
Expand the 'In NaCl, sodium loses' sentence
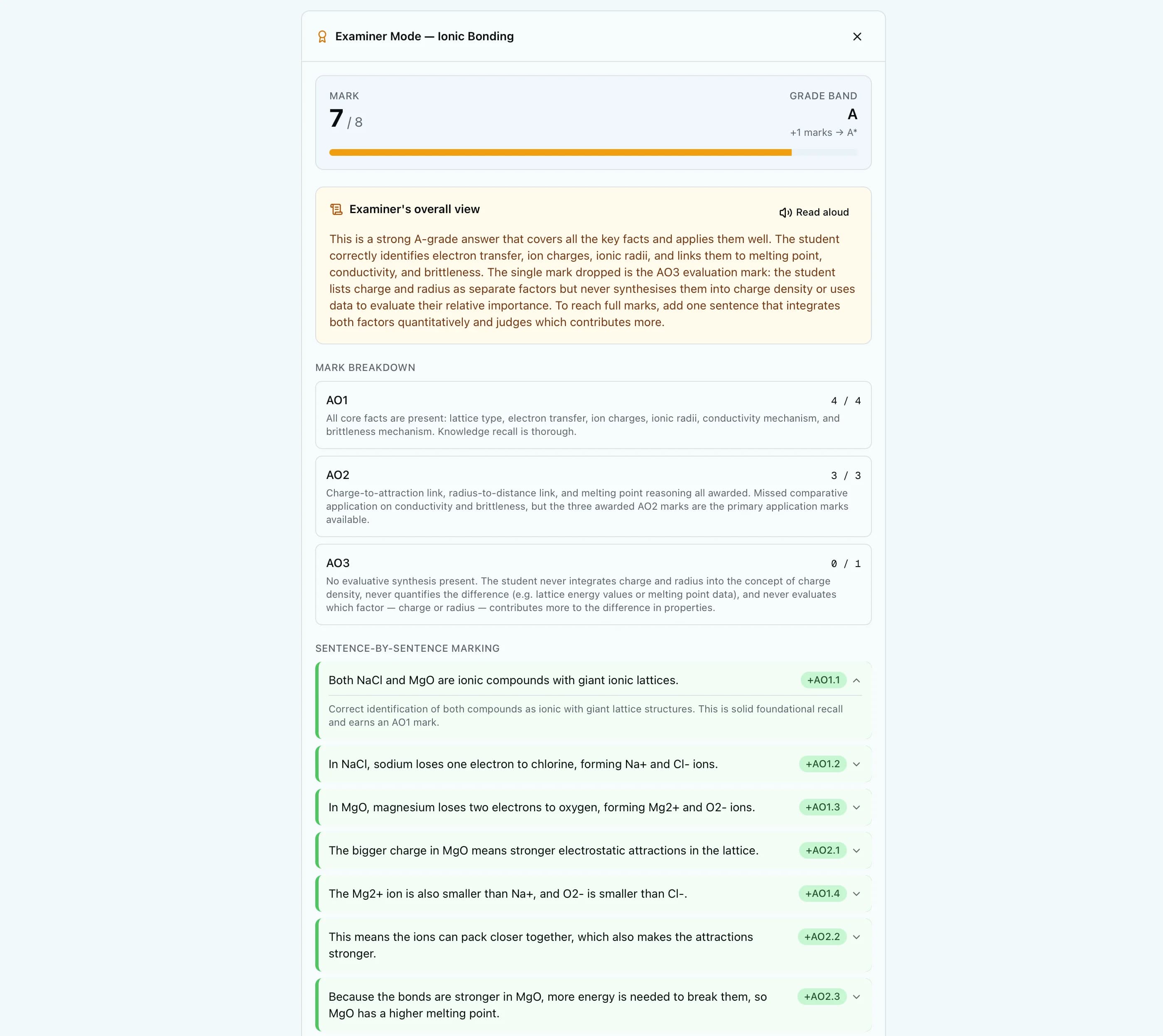click(856, 764)
